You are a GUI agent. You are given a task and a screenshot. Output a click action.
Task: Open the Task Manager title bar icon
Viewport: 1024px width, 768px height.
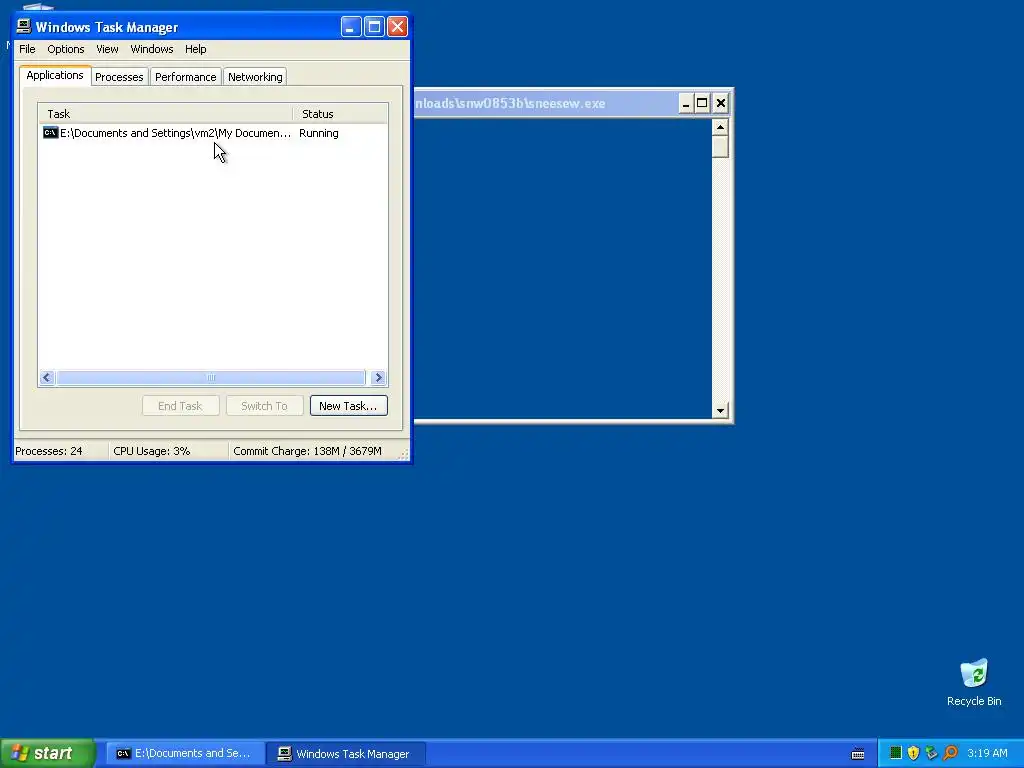click(x=24, y=27)
